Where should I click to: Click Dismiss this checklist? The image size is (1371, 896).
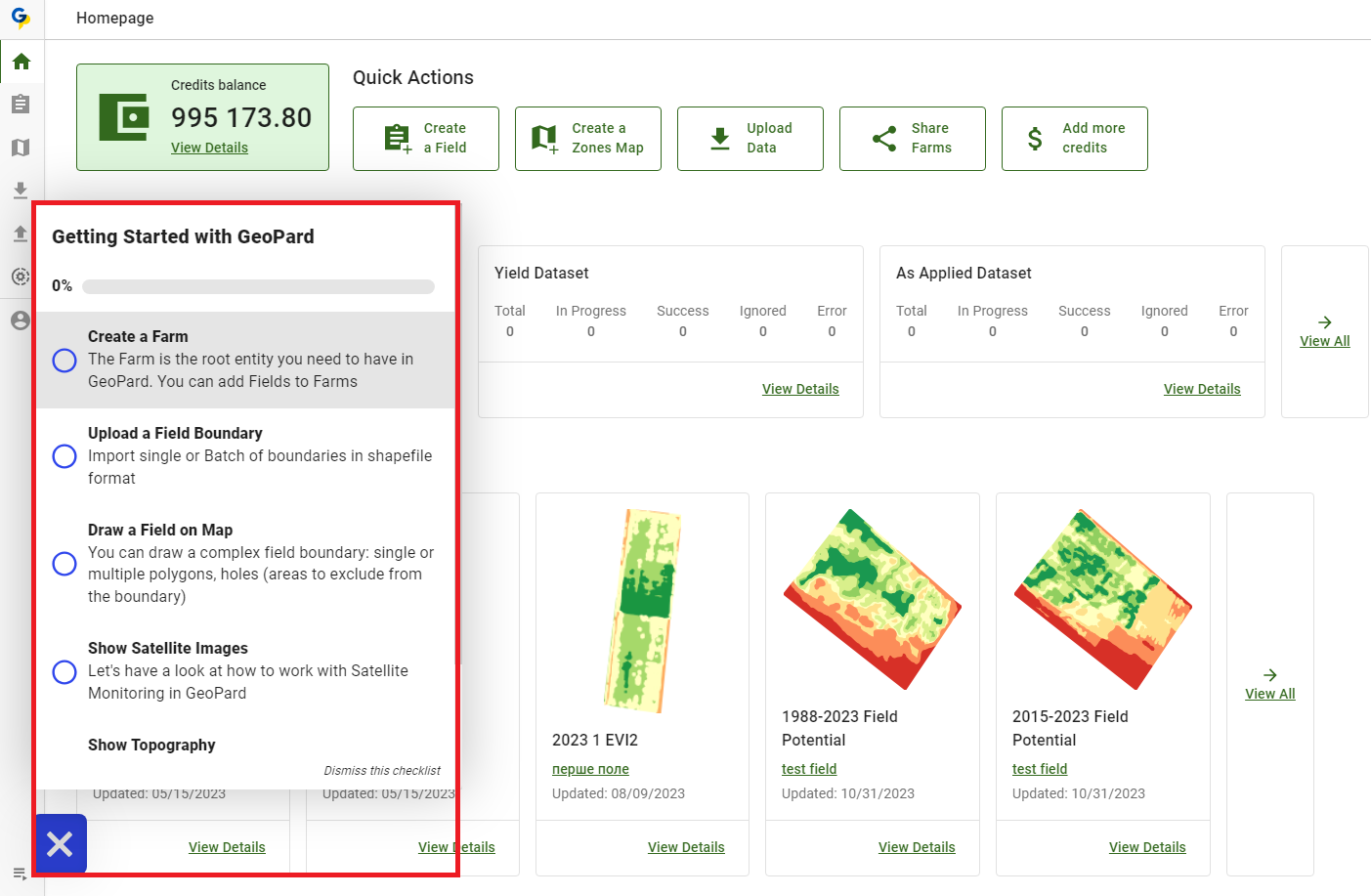click(x=382, y=771)
